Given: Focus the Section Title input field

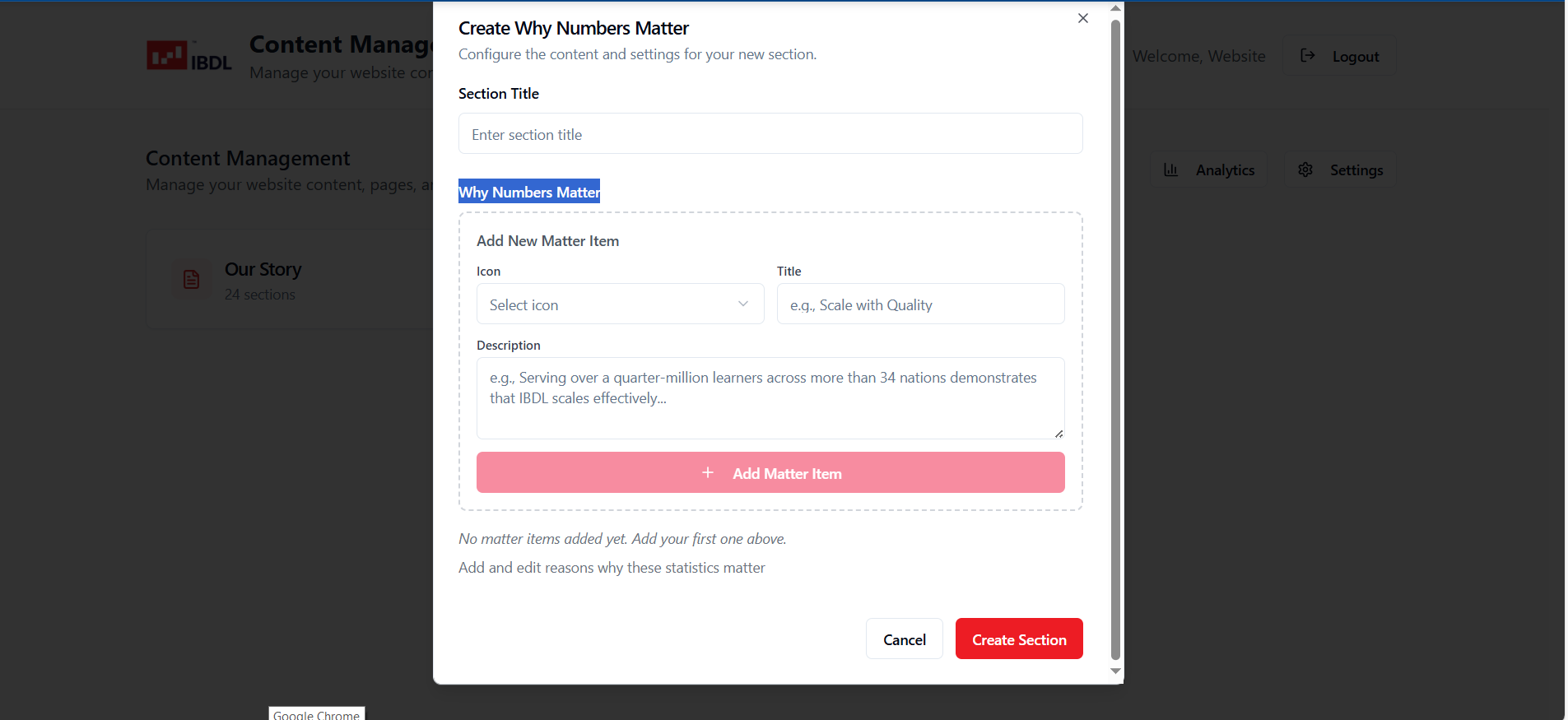Looking at the screenshot, I should 770,134.
